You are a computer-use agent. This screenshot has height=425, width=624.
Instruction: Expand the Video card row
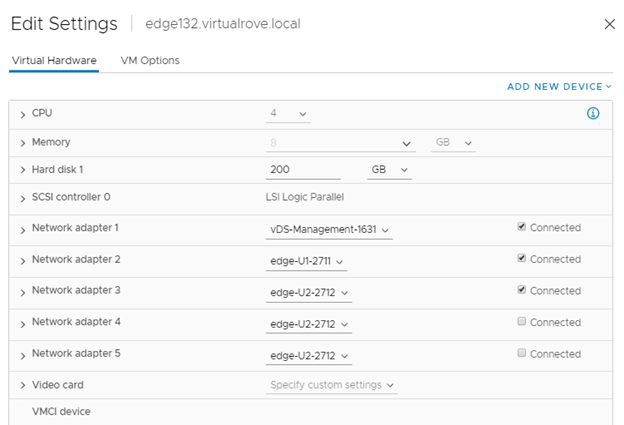click(x=22, y=385)
